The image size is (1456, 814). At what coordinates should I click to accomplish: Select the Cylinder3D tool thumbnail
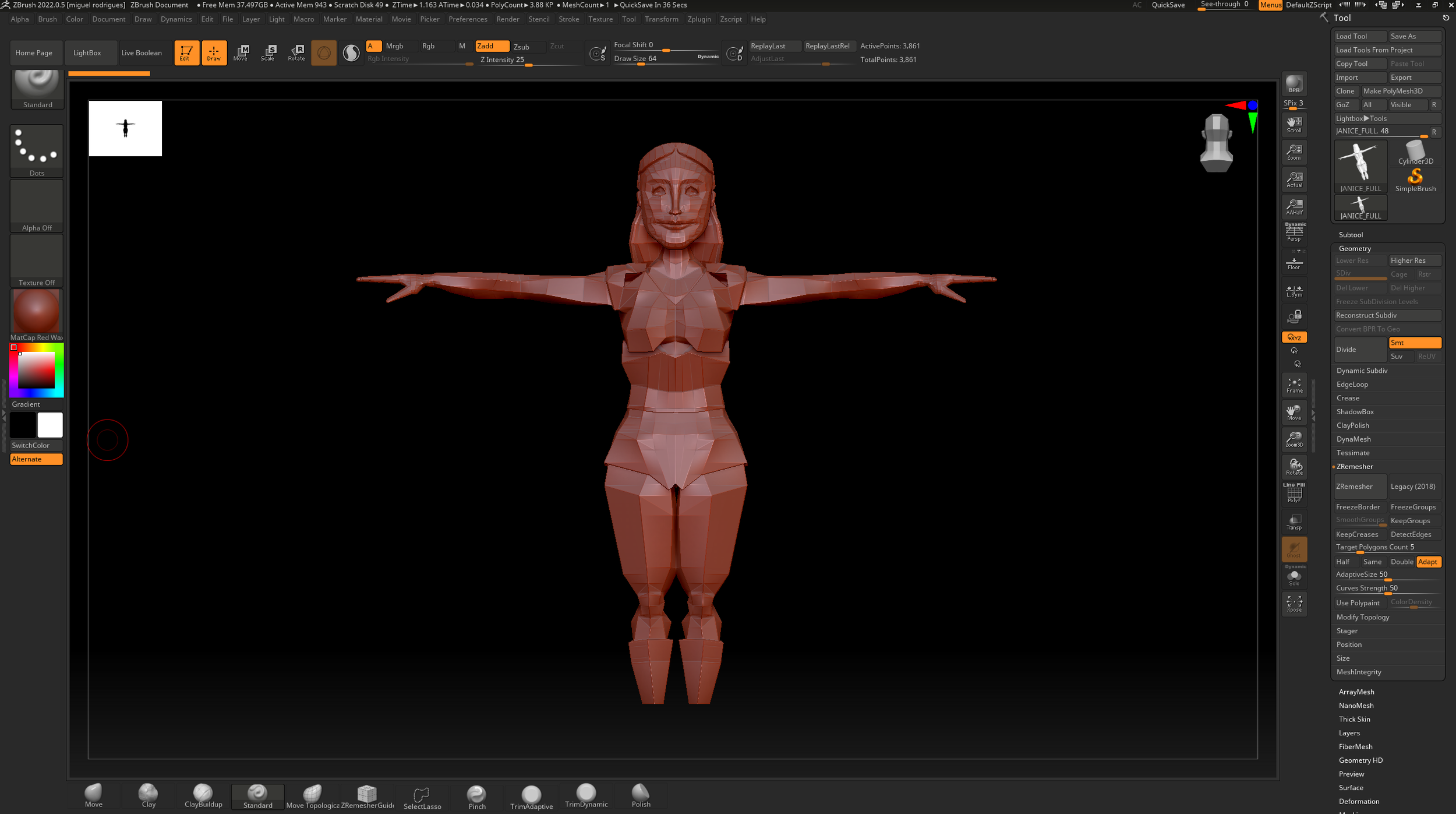pyautogui.click(x=1415, y=153)
